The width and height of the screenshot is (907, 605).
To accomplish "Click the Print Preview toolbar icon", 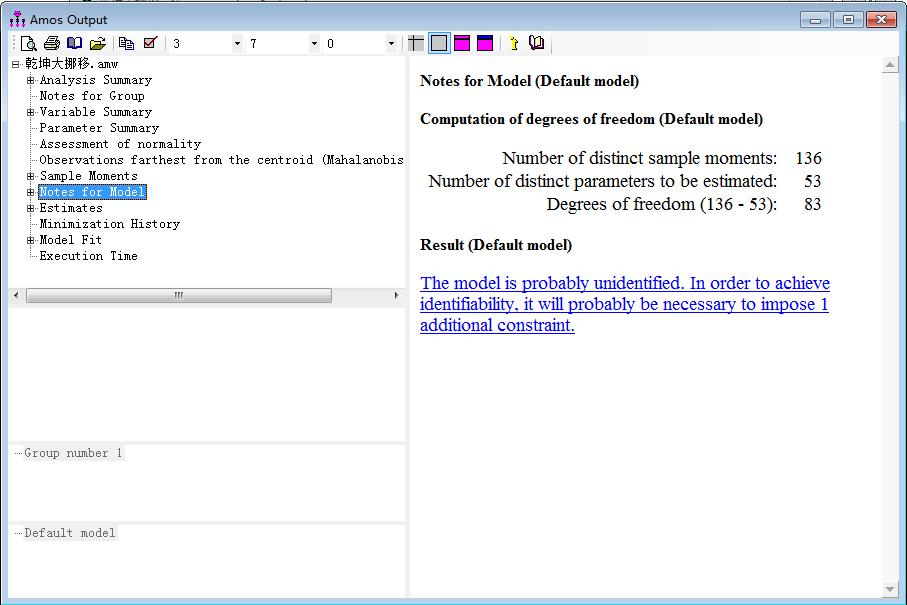I will [29, 43].
